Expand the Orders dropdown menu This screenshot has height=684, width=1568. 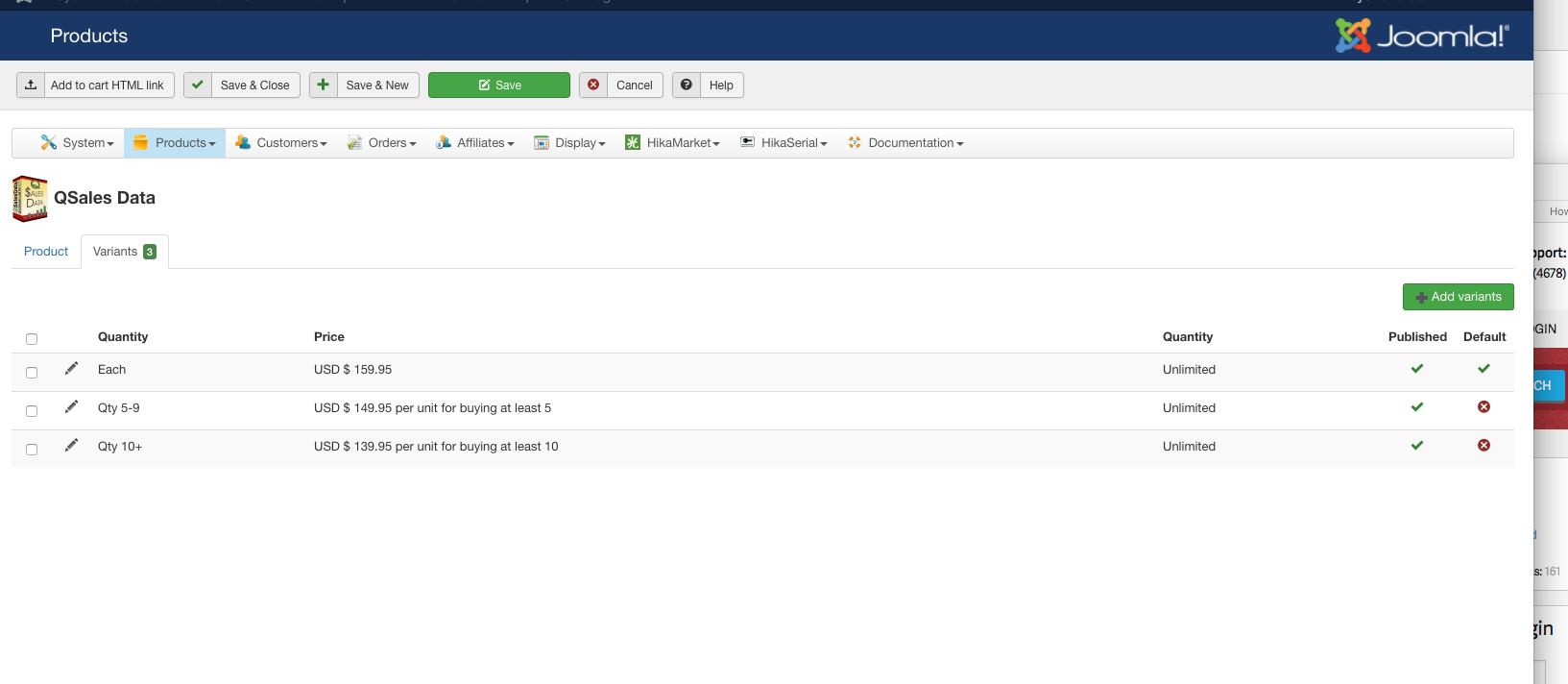pos(382,143)
